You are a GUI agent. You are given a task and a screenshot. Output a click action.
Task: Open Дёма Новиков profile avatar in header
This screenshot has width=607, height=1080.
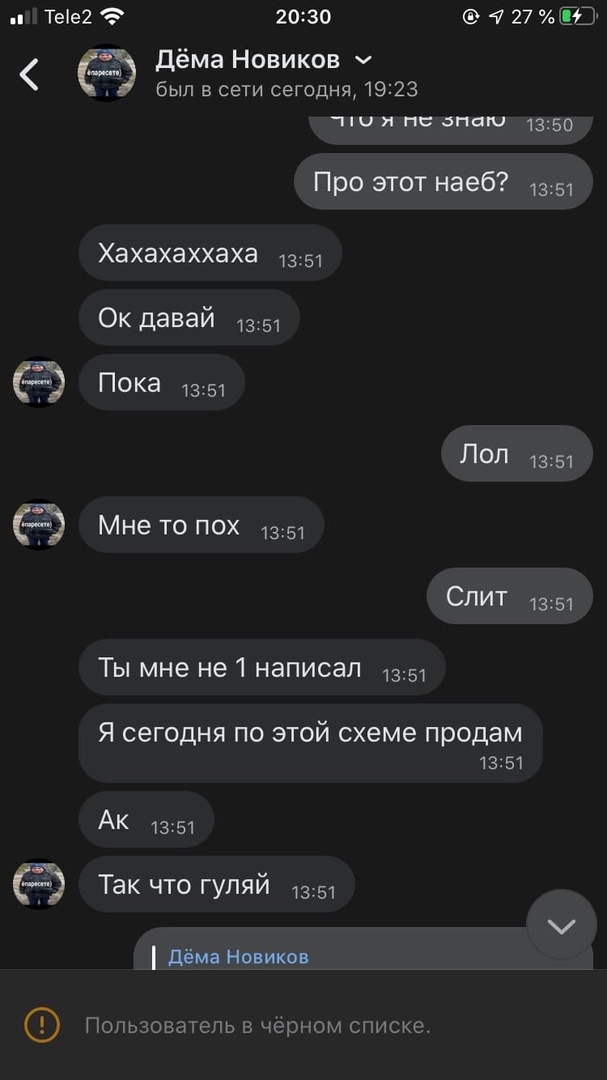point(106,73)
